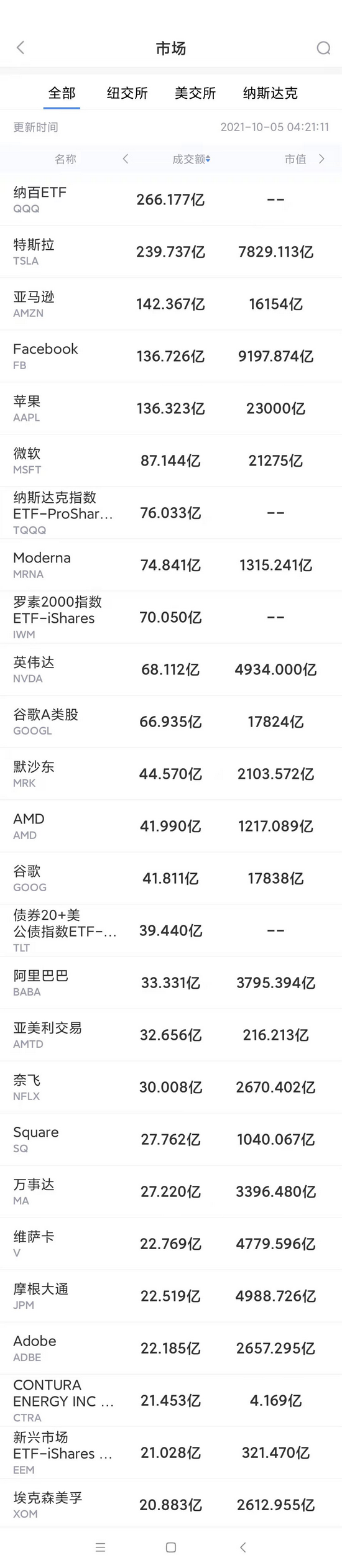Switch to the 纳斯达克 tab

tap(270, 93)
